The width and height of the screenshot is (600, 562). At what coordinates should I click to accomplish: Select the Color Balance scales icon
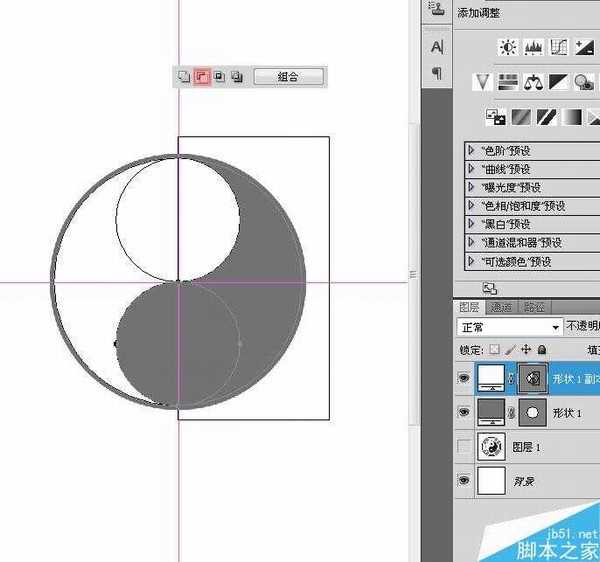[x=533, y=82]
